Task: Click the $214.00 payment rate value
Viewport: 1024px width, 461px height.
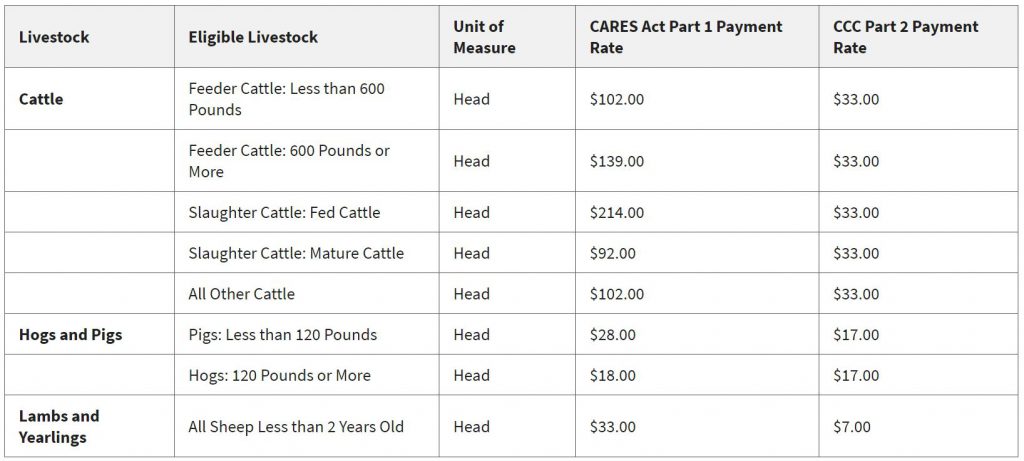Action: [617, 212]
